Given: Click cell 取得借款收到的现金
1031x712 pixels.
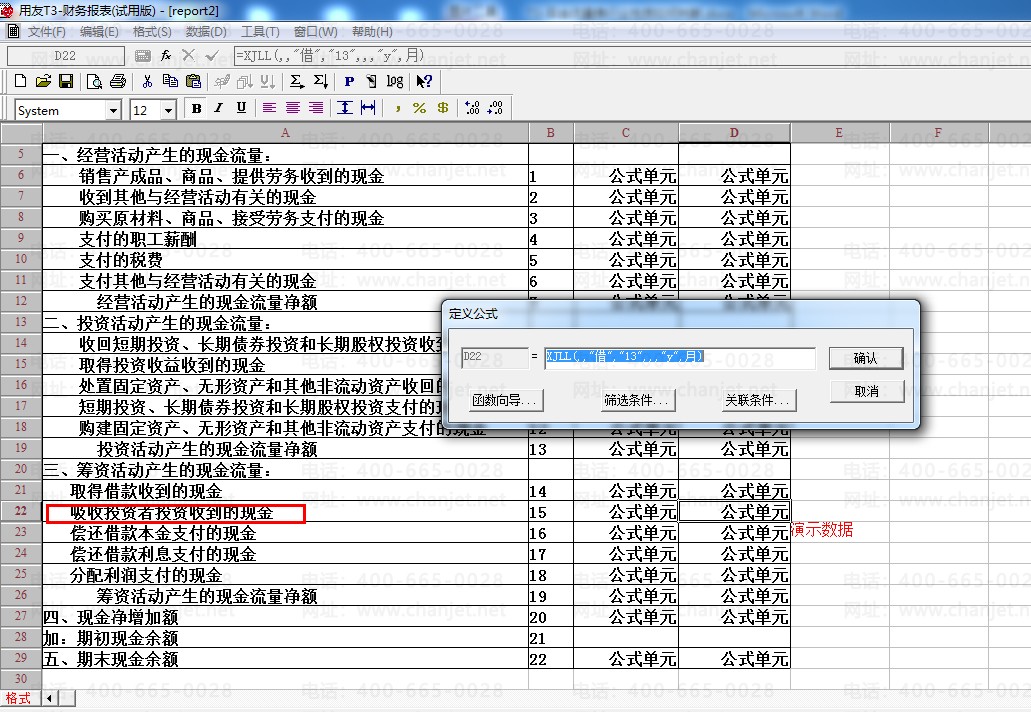Looking at the screenshot, I should pos(285,491).
